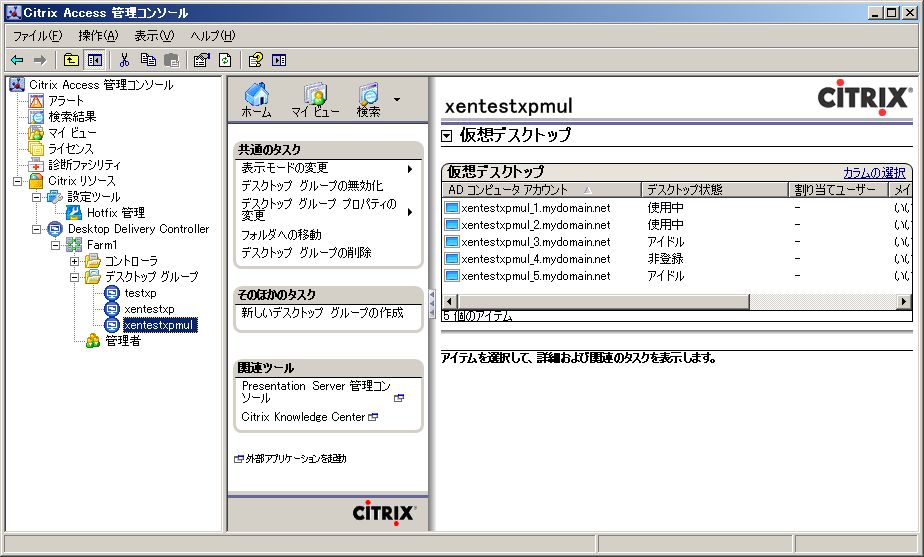Select the アラート tree node
Viewport: 924px width, 557px height.
(x=65, y=101)
